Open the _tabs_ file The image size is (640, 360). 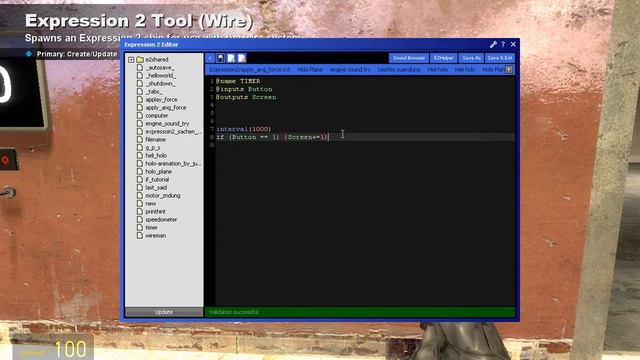coord(154,91)
